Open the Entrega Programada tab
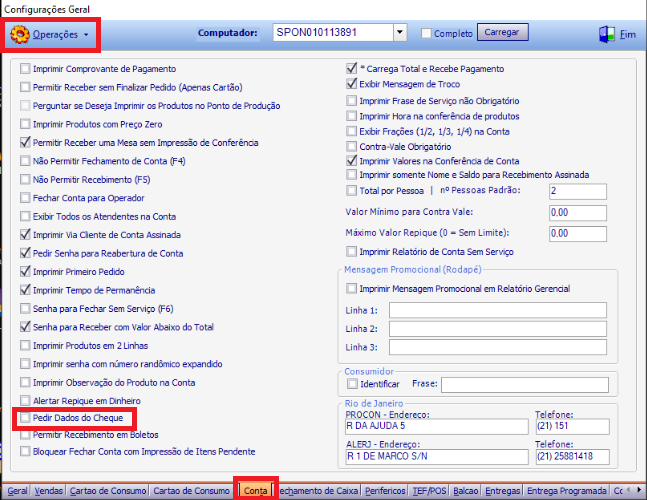 pos(567,491)
